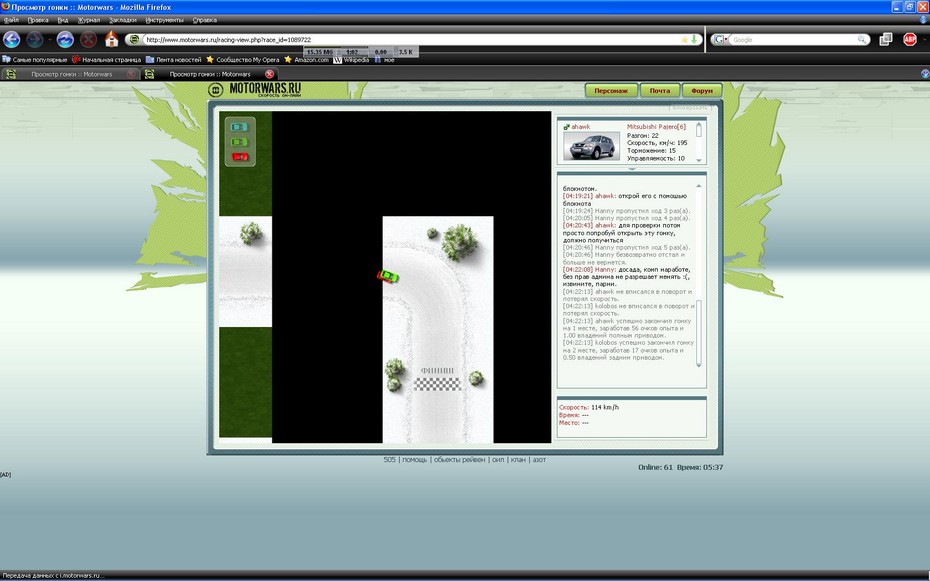Image resolution: width=930 pixels, height=581 pixels.
Task: Open the Правка menu
Action: 38,20
